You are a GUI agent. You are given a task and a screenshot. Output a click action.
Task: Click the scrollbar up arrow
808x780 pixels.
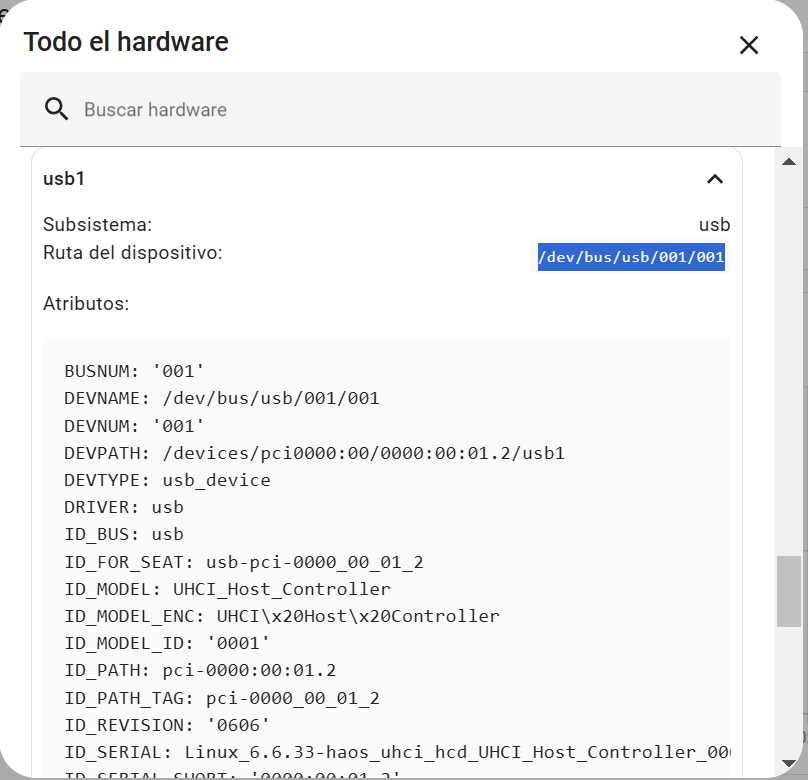click(x=789, y=162)
